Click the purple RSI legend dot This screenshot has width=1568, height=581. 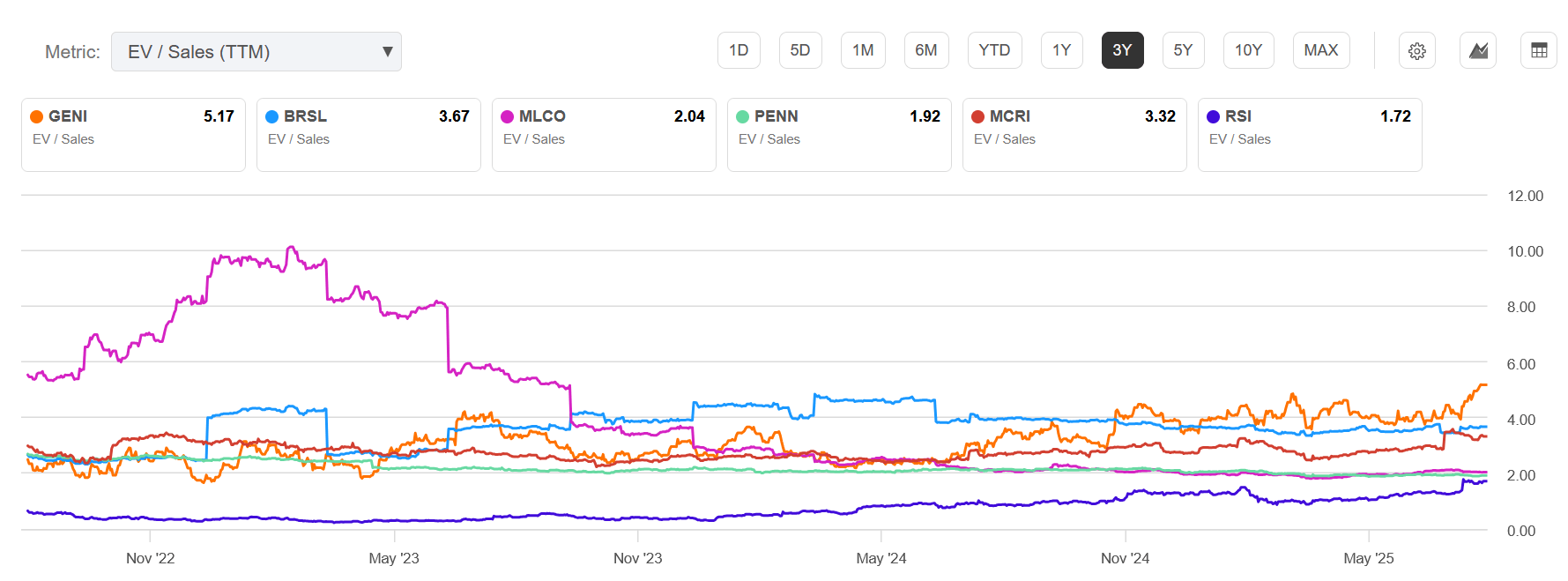[x=1214, y=116]
